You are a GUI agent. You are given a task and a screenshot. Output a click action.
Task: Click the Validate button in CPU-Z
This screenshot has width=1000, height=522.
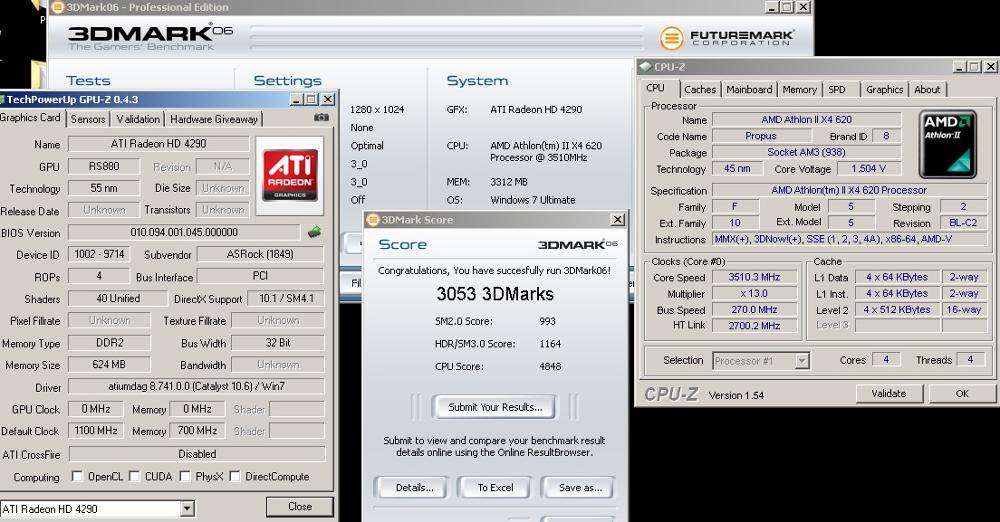click(889, 394)
